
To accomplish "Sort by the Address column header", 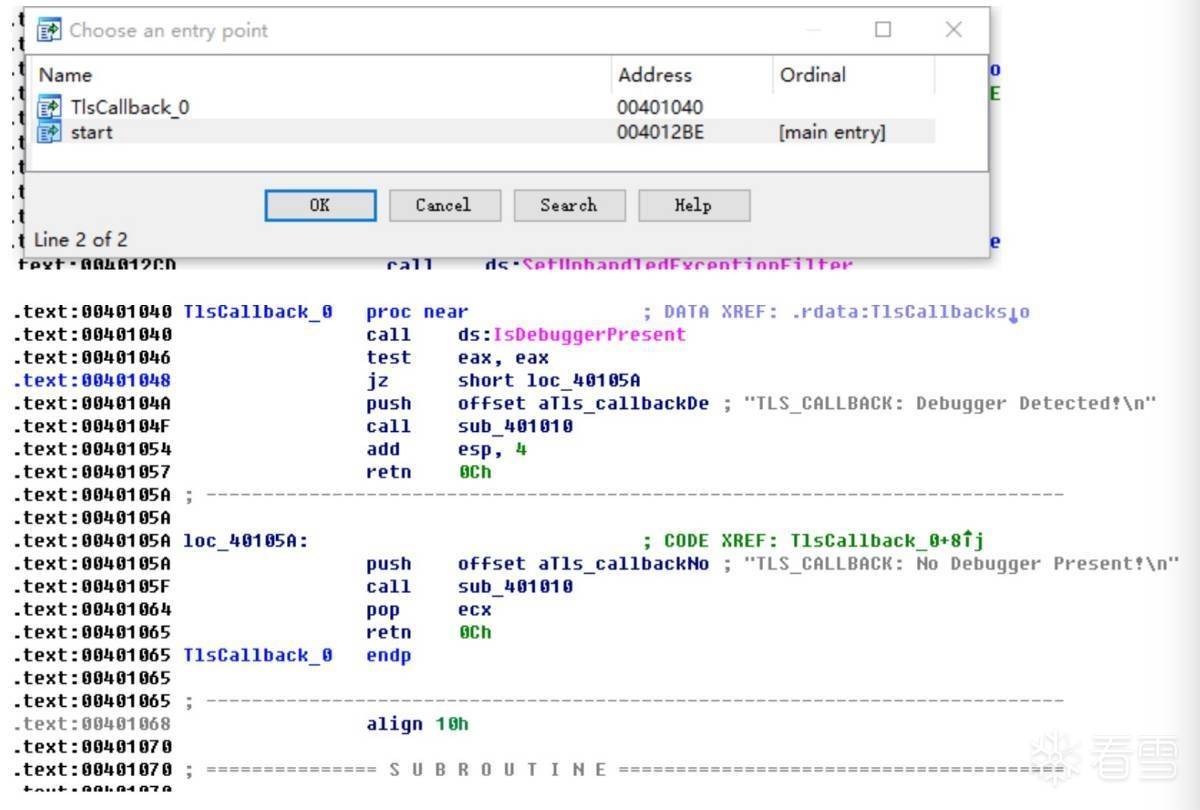I will (x=691, y=75).
